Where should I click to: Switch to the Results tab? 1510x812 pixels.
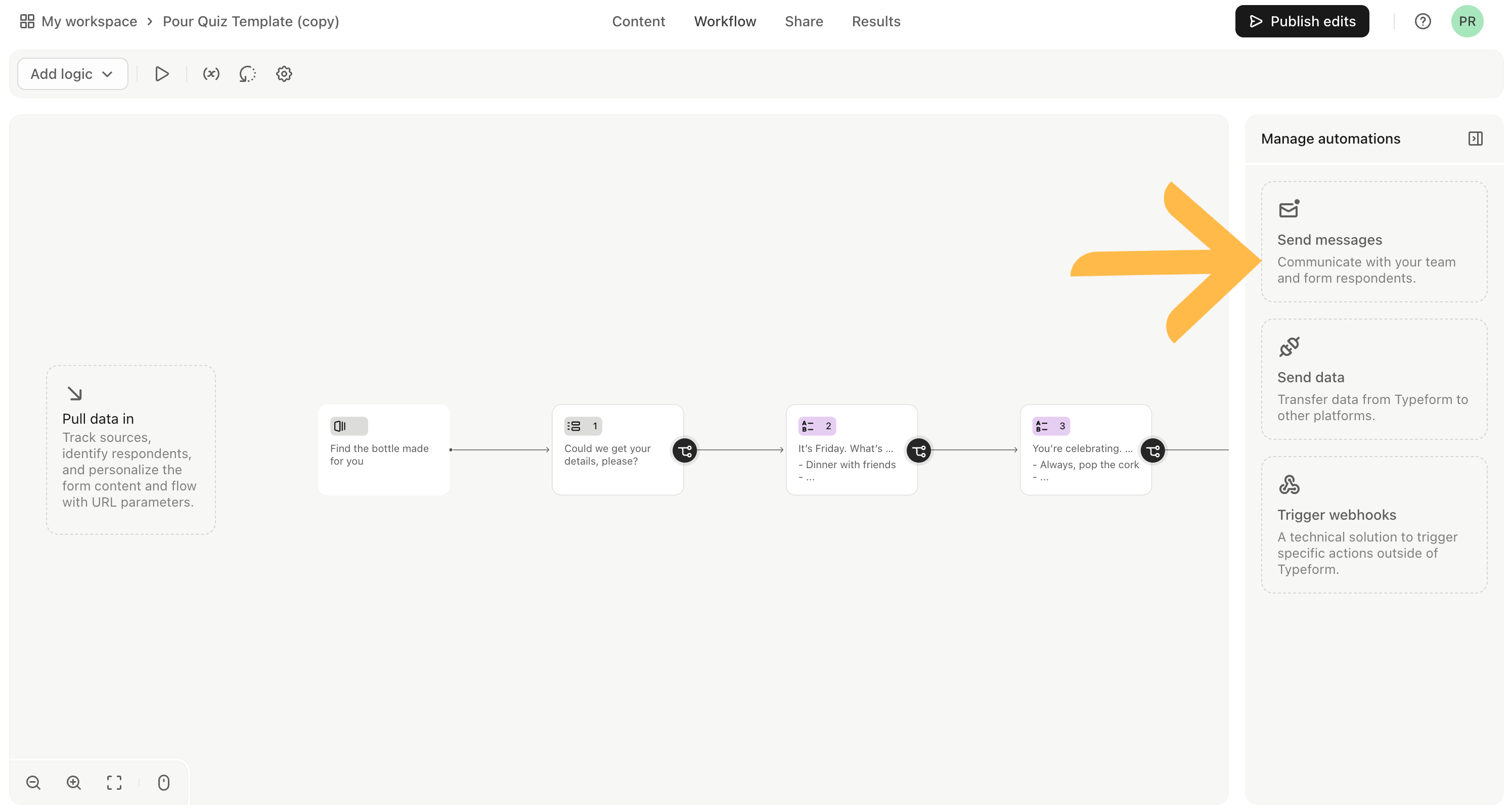click(876, 22)
